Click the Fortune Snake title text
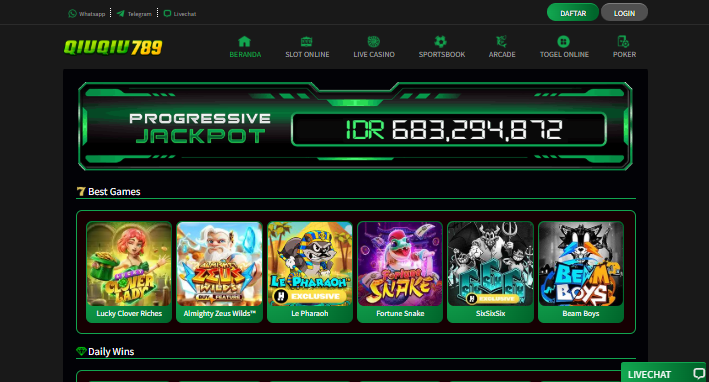 click(400, 313)
